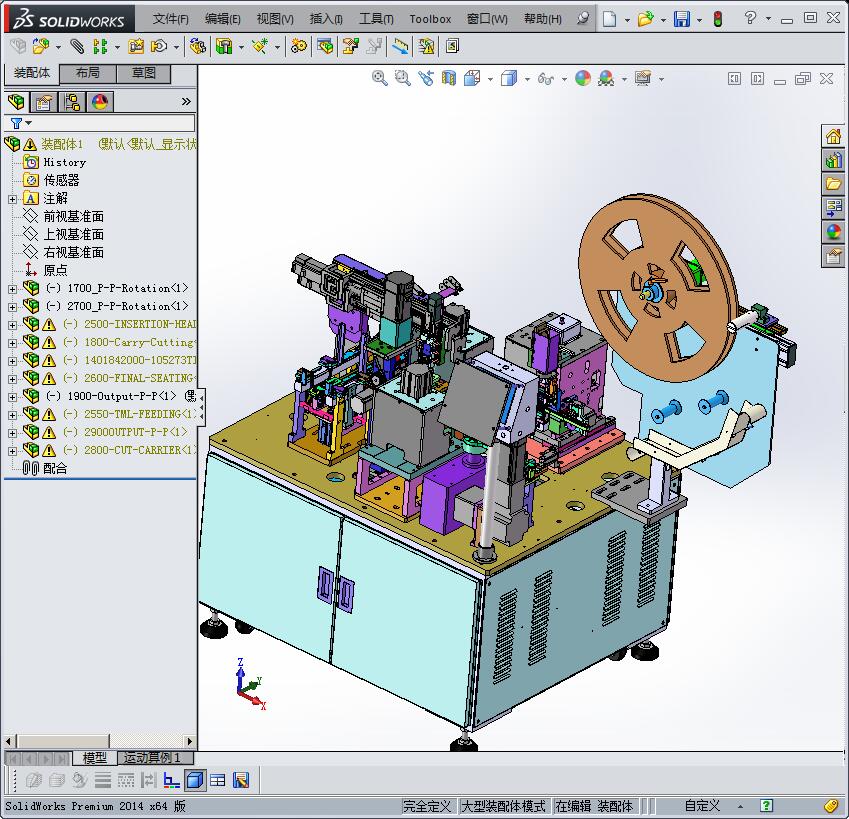Click the status bar help question icon
The height and width of the screenshot is (819, 849).
click(x=766, y=805)
